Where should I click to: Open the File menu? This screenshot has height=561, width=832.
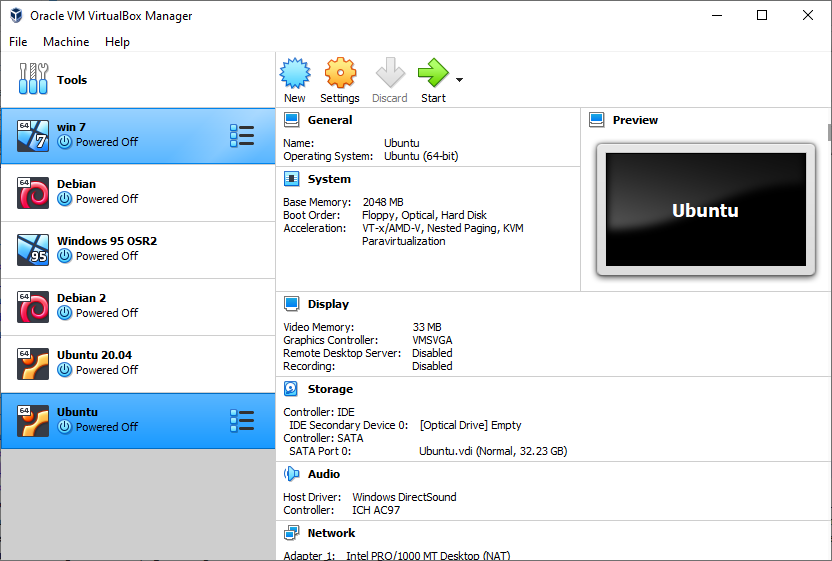click(x=18, y=42)
